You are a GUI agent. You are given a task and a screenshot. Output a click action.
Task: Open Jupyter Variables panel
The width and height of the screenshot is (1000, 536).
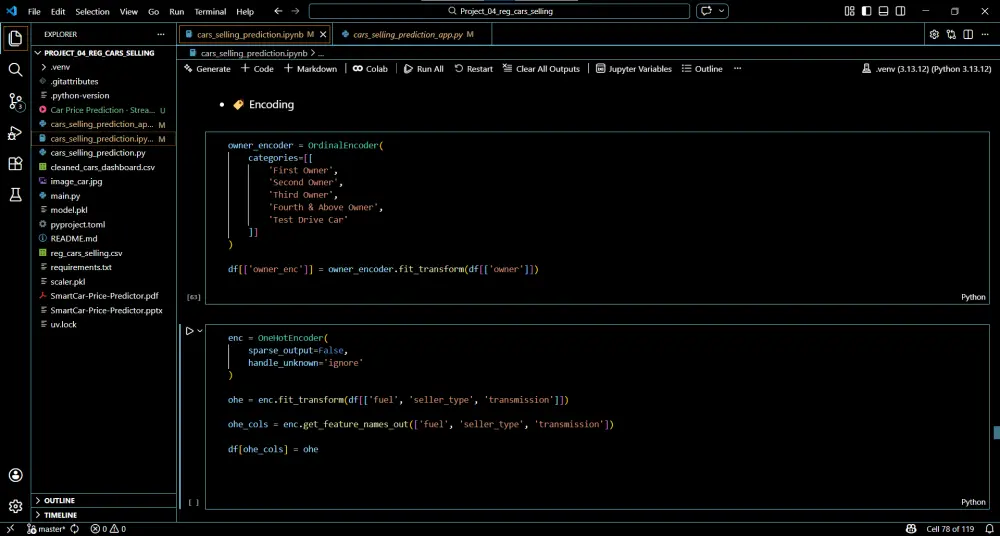(x=633, y=68)
